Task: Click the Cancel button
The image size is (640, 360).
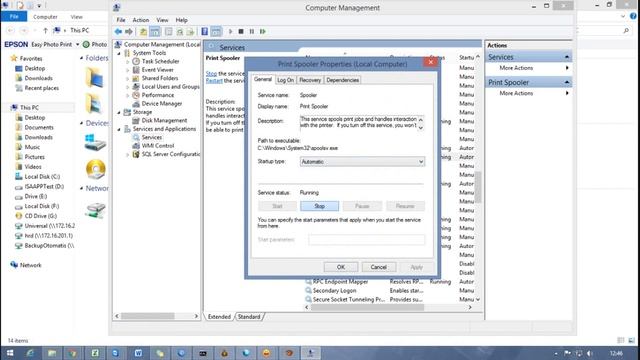Action: tap(378, 267)
